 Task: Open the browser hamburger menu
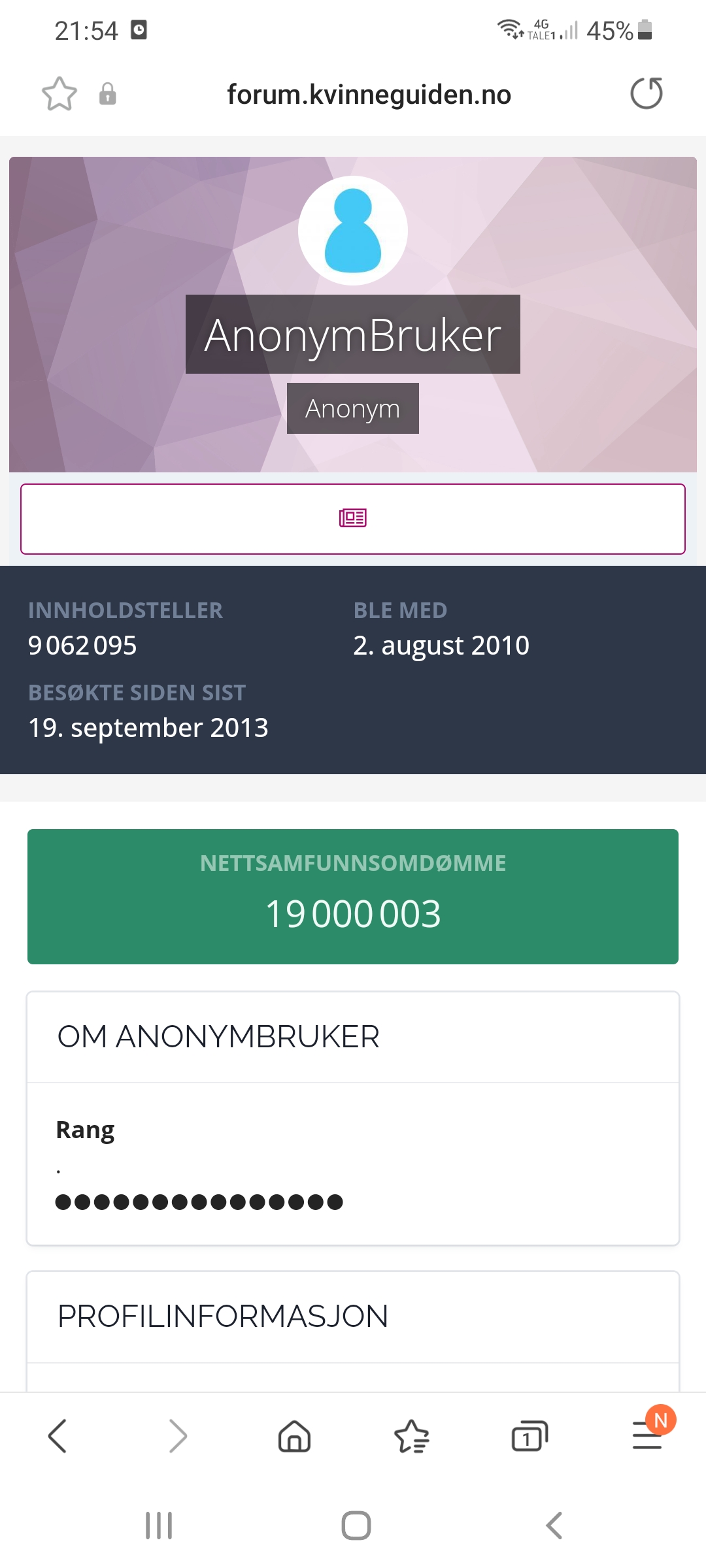tap(647, 1436)
